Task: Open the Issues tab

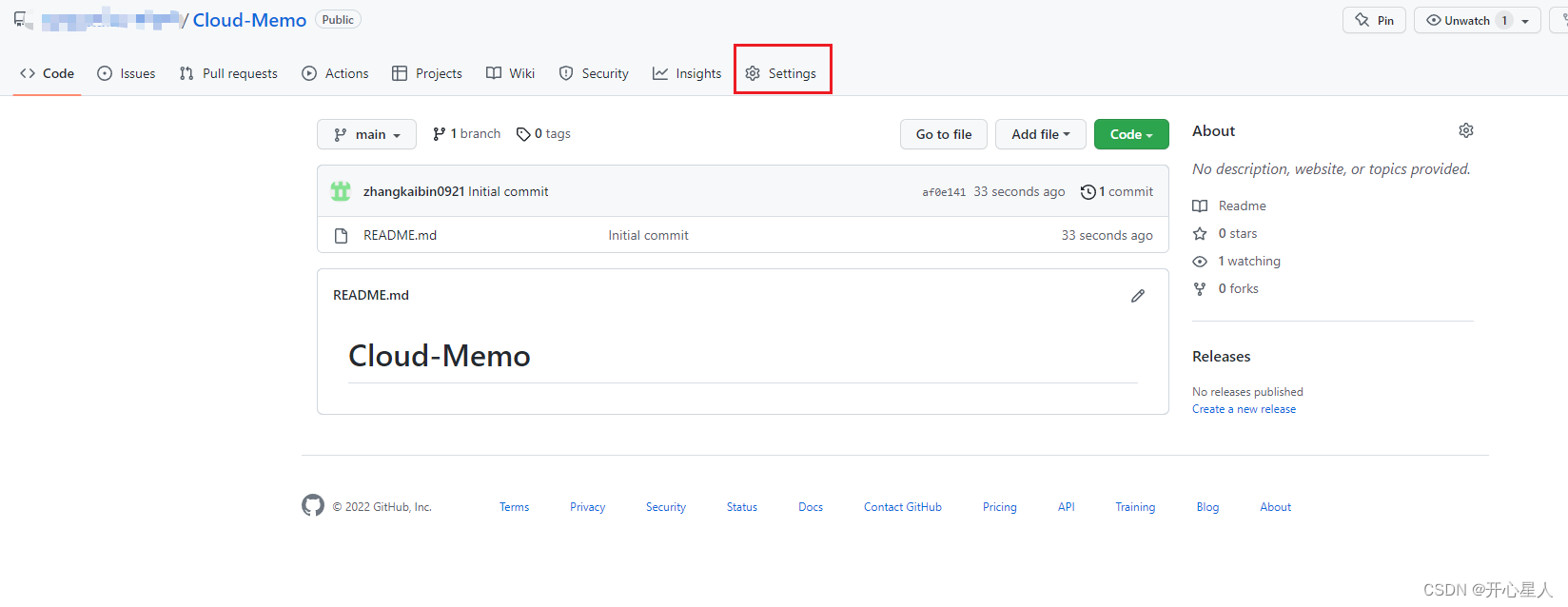Action: pos(127,73)
